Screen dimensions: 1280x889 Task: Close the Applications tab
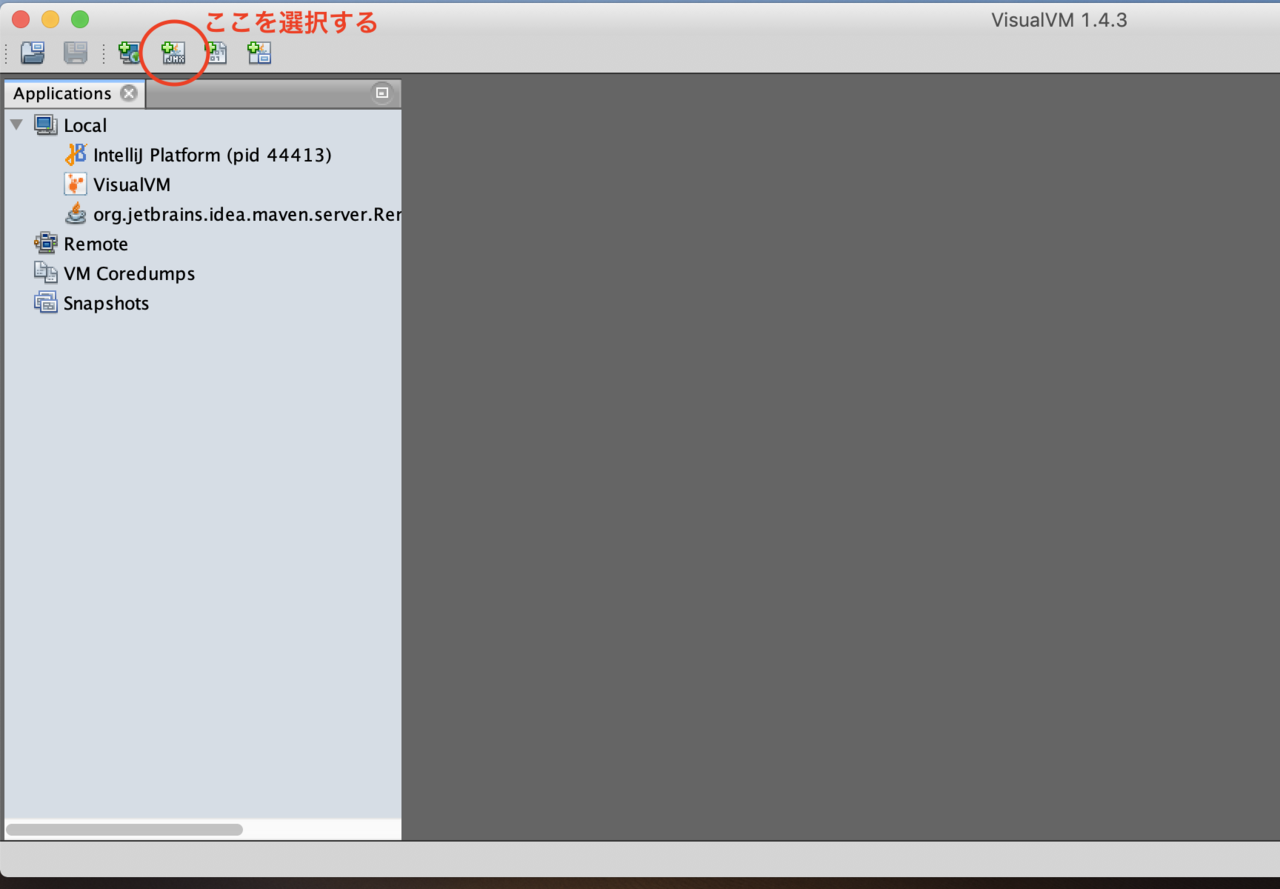129,94
